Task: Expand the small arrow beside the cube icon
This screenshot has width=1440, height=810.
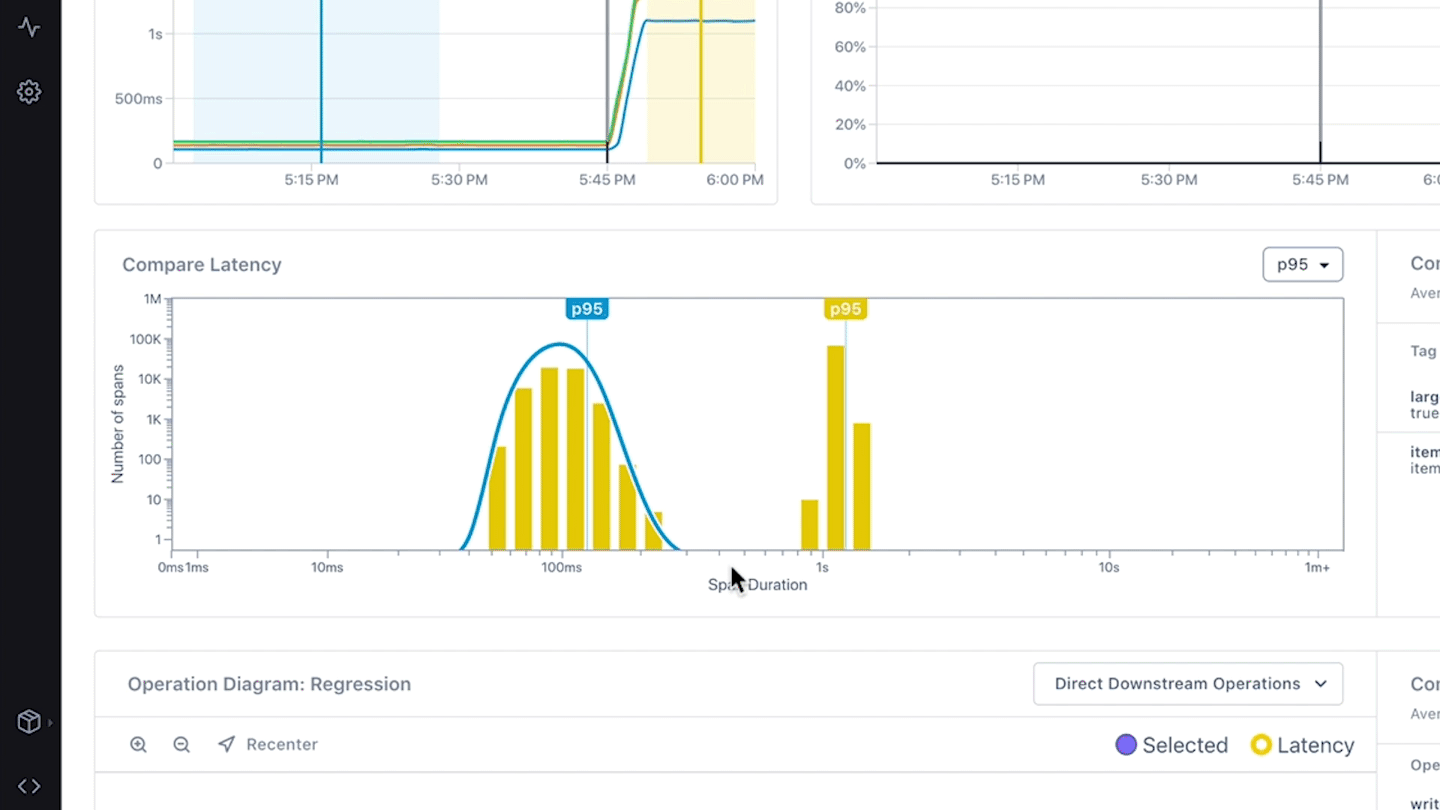Action: (x=50, y=722)
